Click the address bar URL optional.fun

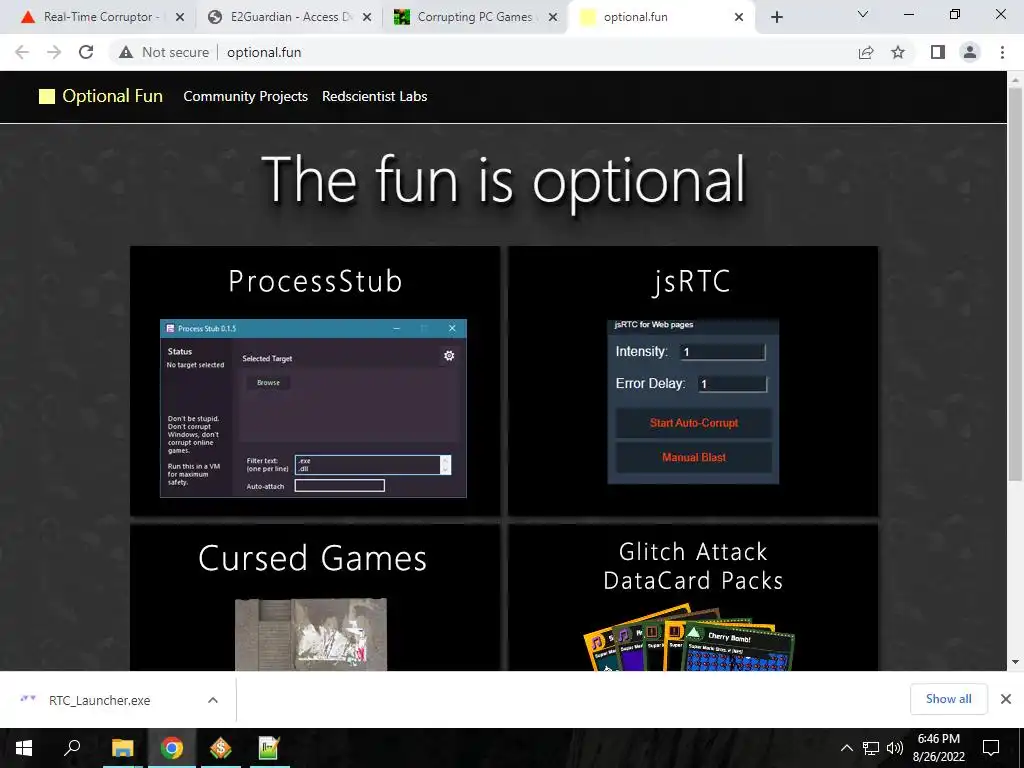coord(264,52)
